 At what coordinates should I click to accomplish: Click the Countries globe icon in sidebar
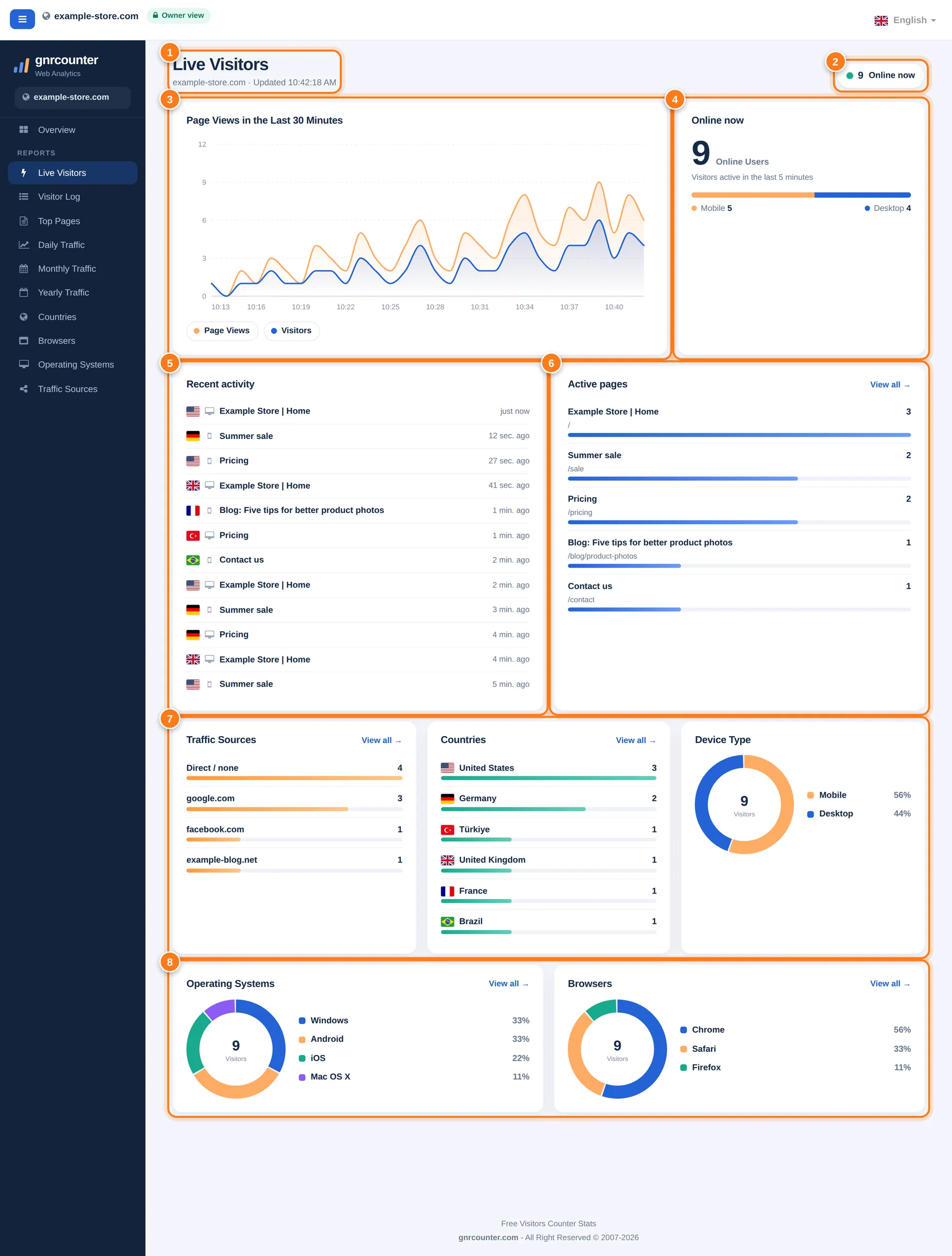pyautogui.click(x=23, y=317)
